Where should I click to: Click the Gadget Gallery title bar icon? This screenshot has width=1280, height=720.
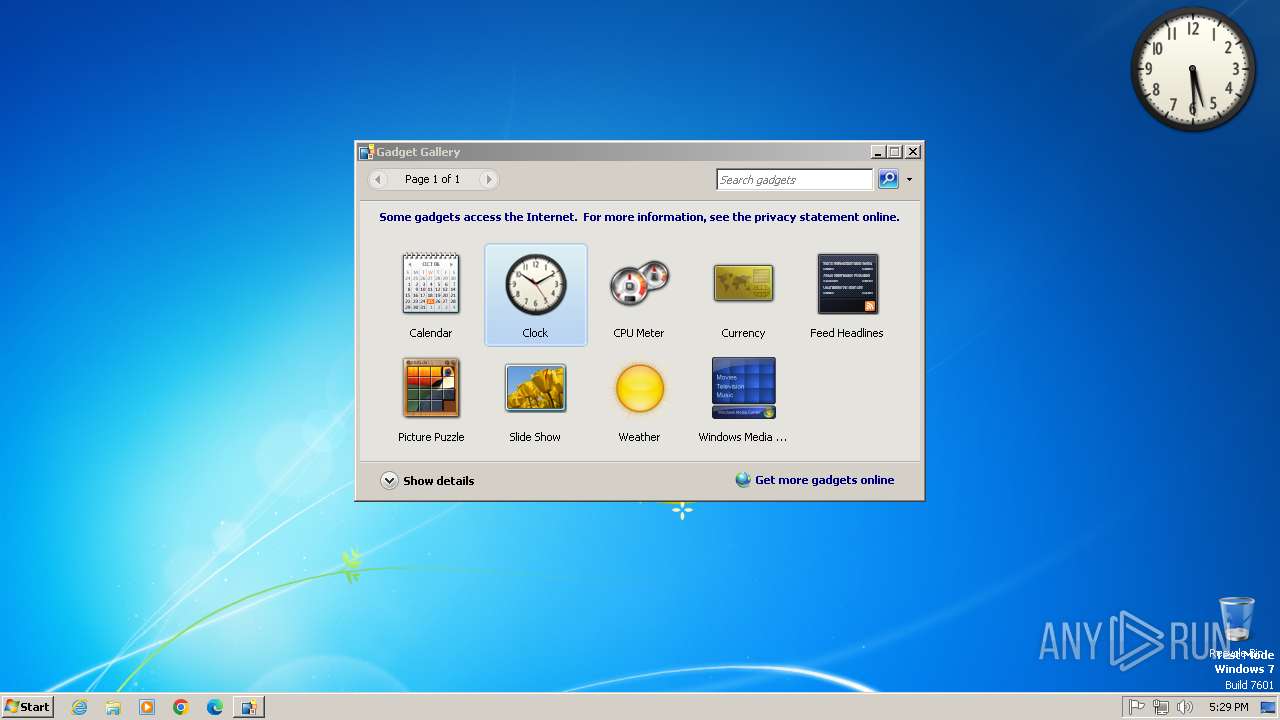(366, 152)
